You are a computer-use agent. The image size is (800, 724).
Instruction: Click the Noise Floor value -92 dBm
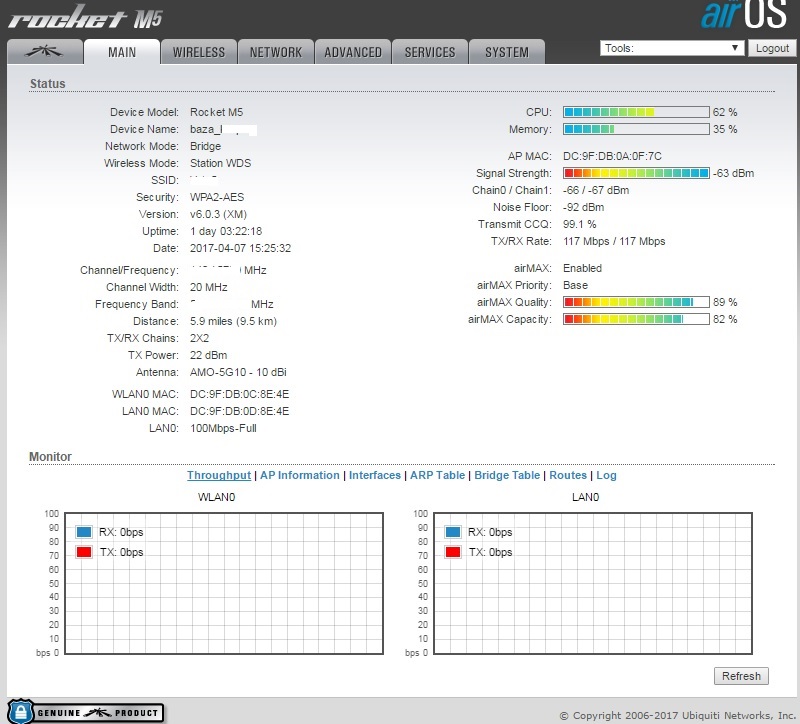(x=584, y=207)
